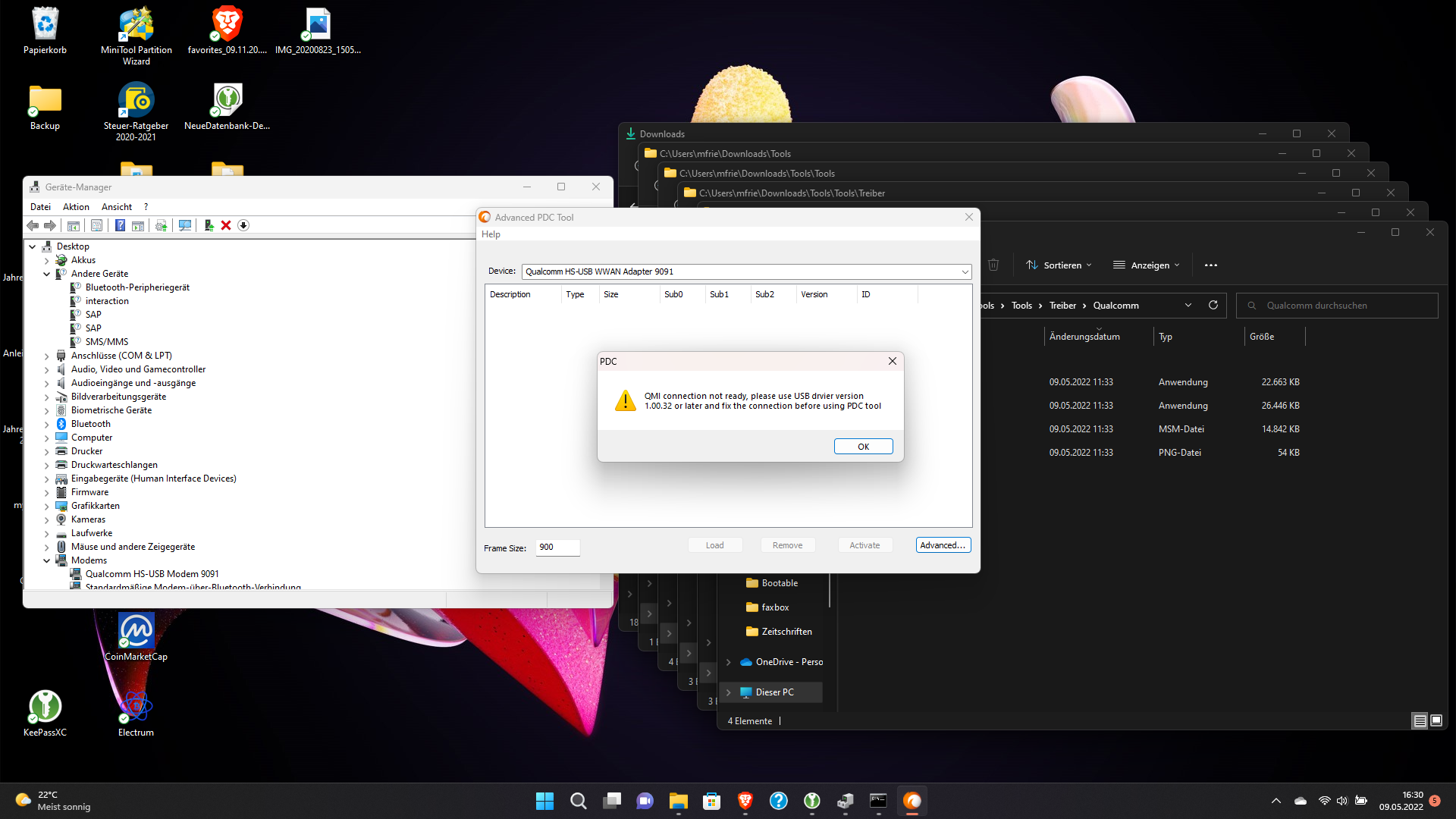
Task: Click scan for hardware changes icon
Action: tap(184, 225)
